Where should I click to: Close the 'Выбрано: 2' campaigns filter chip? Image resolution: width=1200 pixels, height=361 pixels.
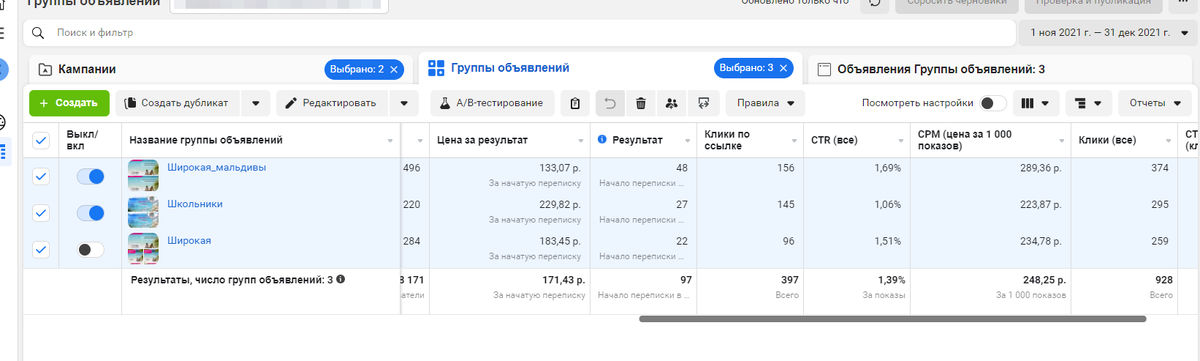pos(394,69)
